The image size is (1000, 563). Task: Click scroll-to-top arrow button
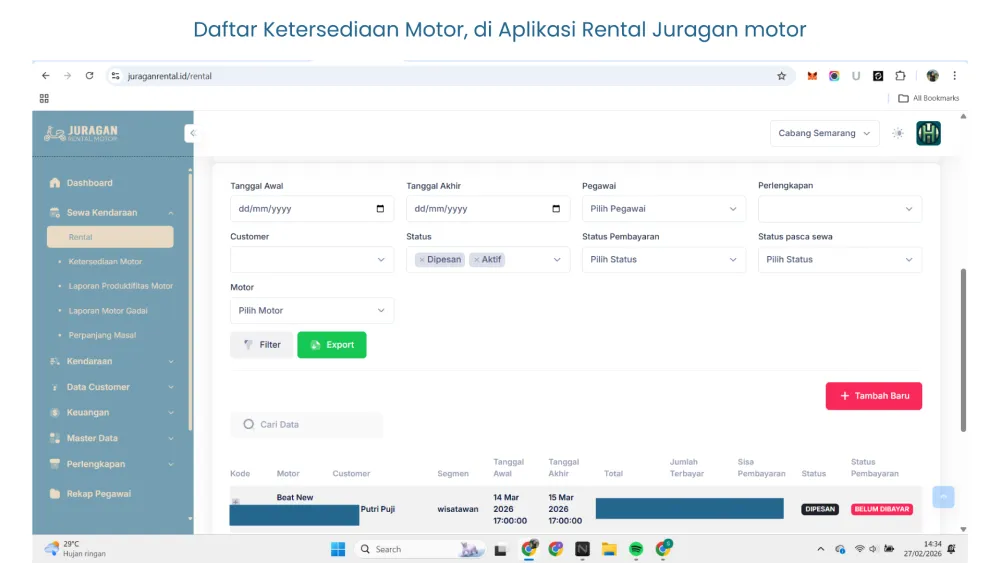pos(943,497)
